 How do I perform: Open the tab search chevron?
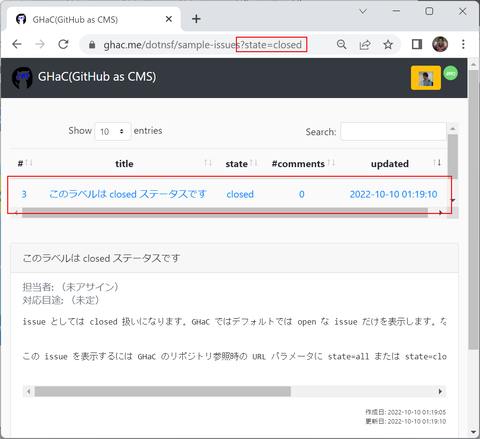pyautogui.click(x=363, y=11)
